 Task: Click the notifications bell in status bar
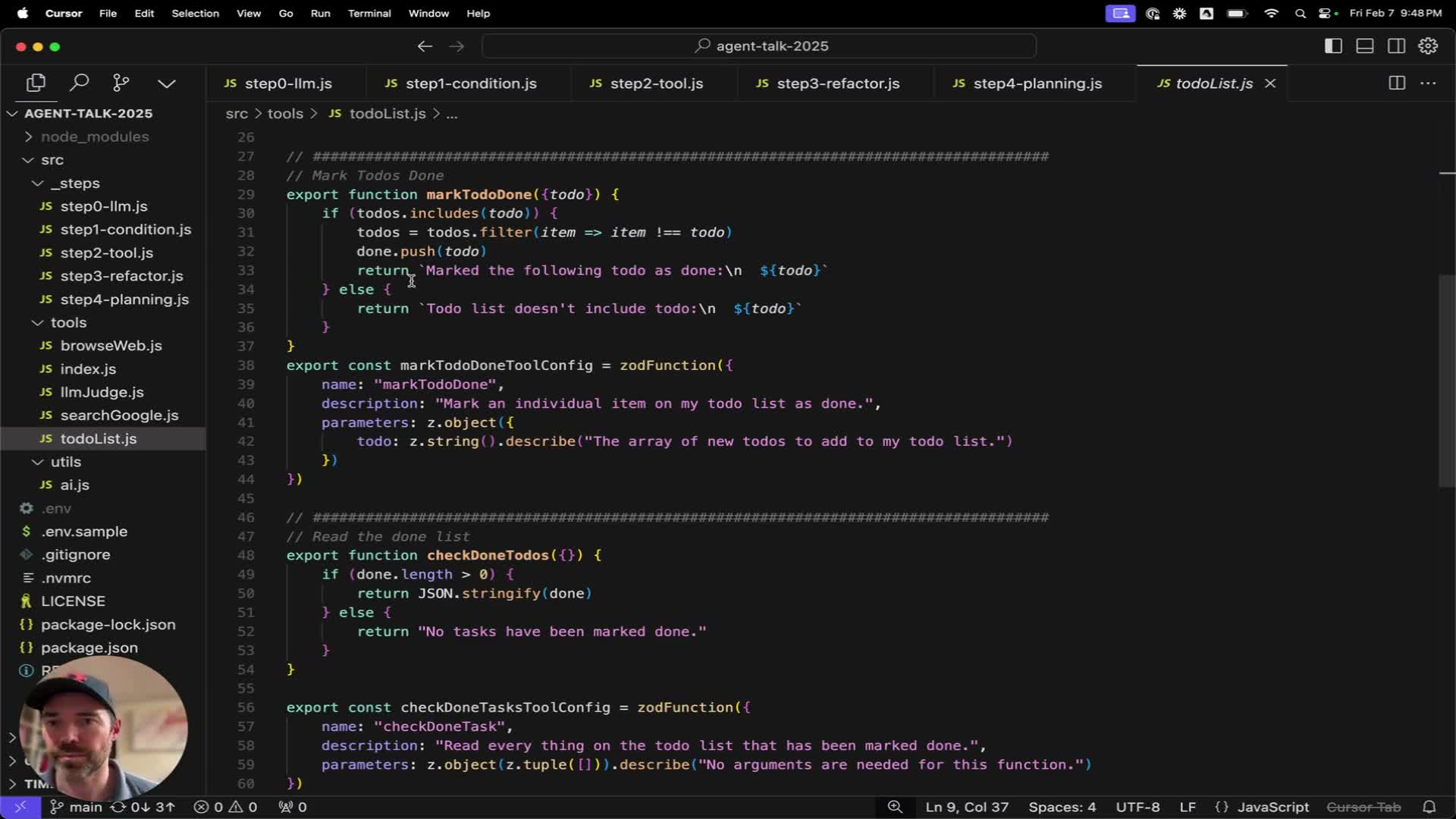tap(1429, 807)
